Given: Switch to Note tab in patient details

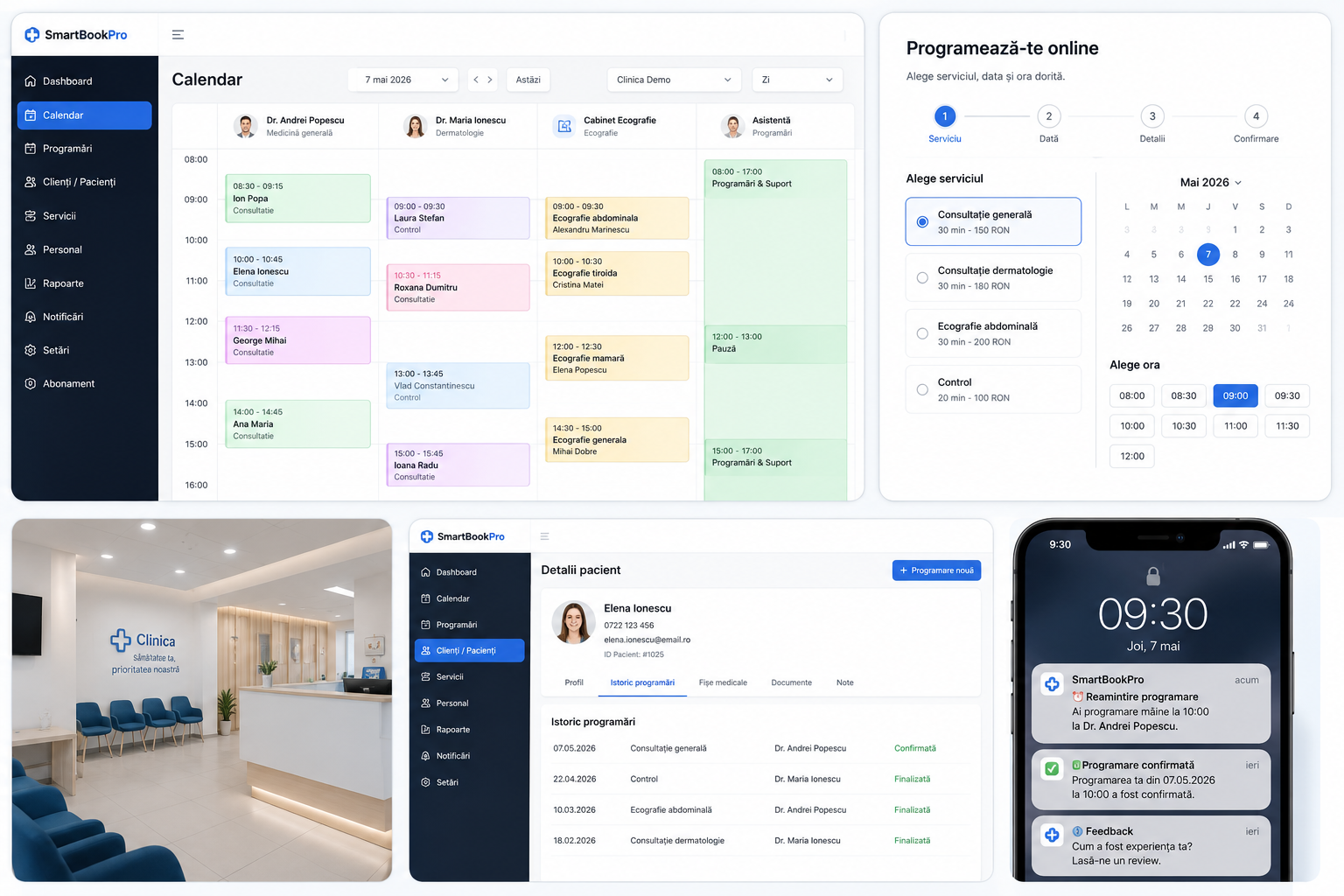Looking at the screenshot, I should 844,682.
